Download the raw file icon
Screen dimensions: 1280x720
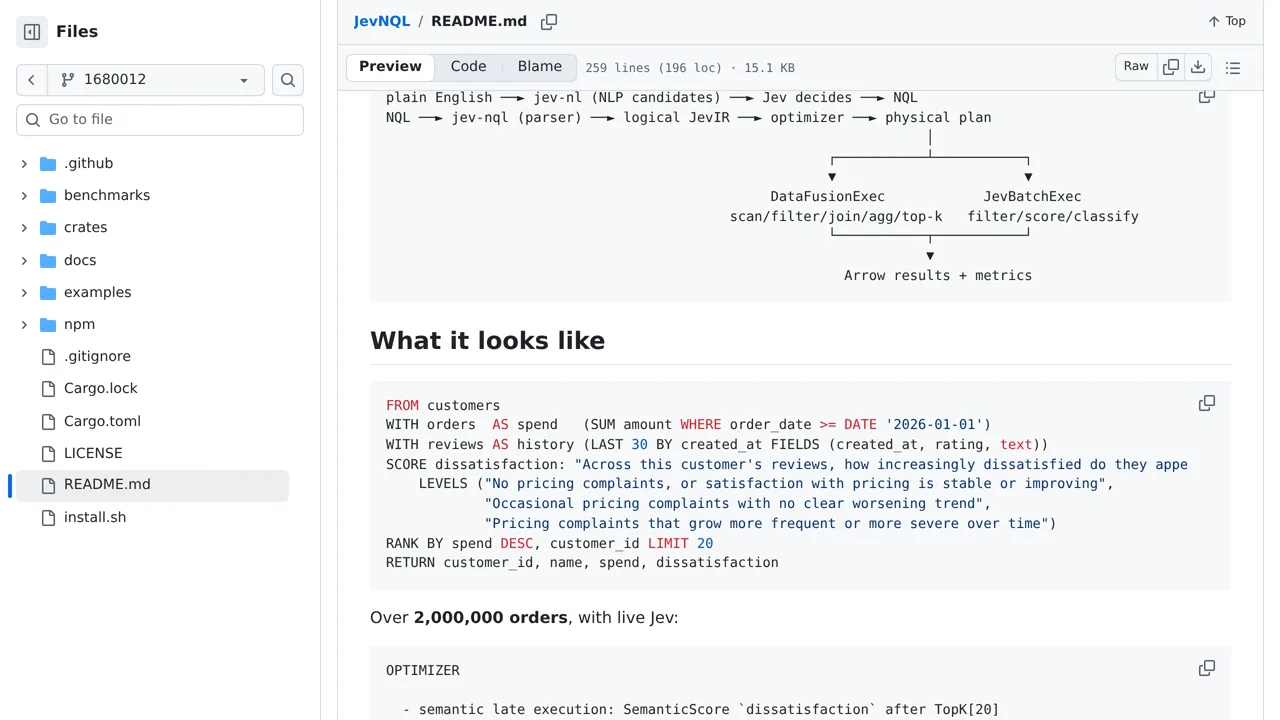pyautogui.click(x=1198, y=67)
